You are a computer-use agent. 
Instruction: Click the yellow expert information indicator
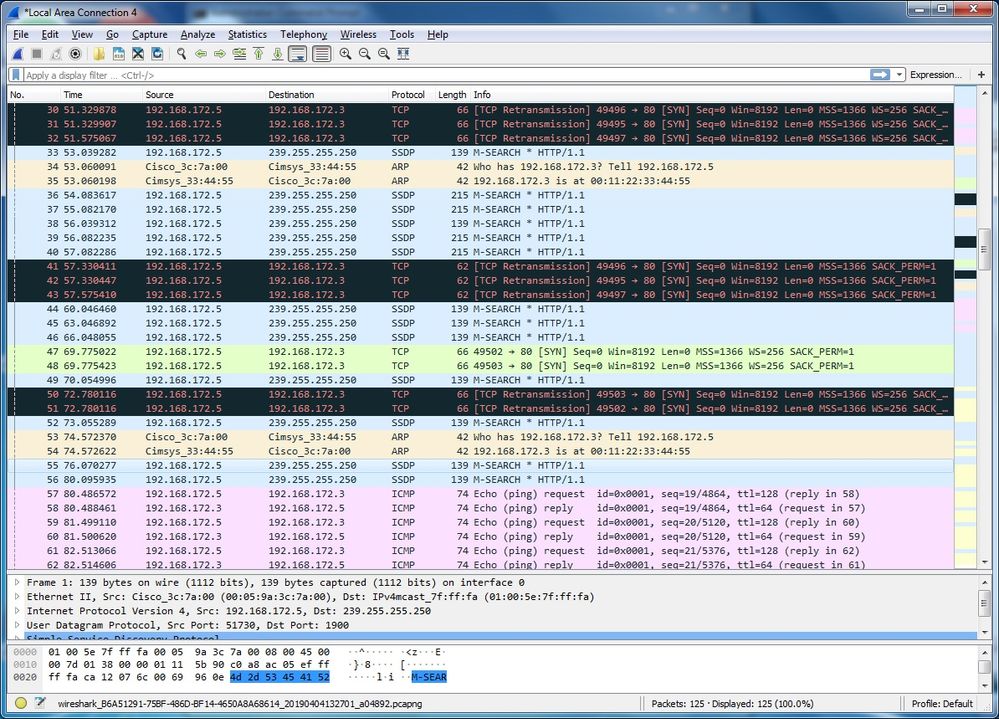21,703
